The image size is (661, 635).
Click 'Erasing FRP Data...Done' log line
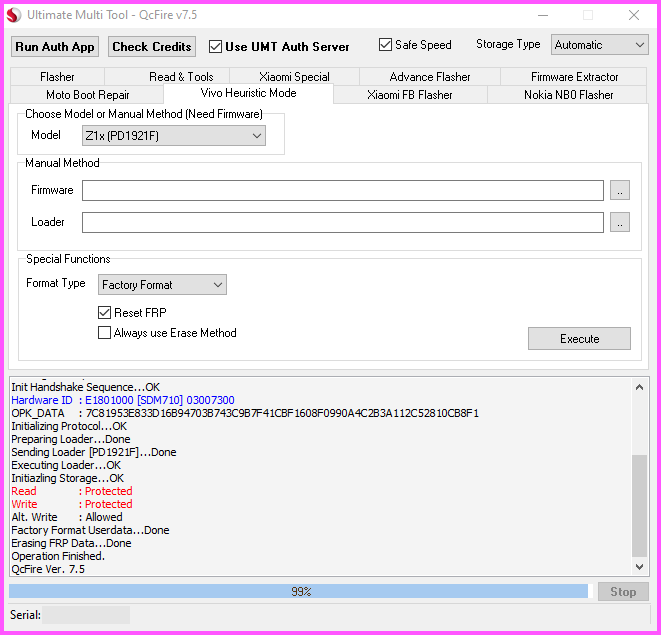tap(71, 543)
